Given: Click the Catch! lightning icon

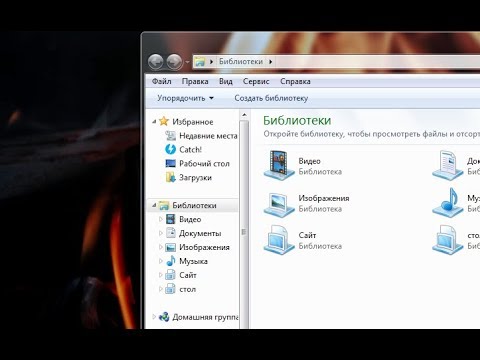Looking at the screenshot, I should [170, 149].
